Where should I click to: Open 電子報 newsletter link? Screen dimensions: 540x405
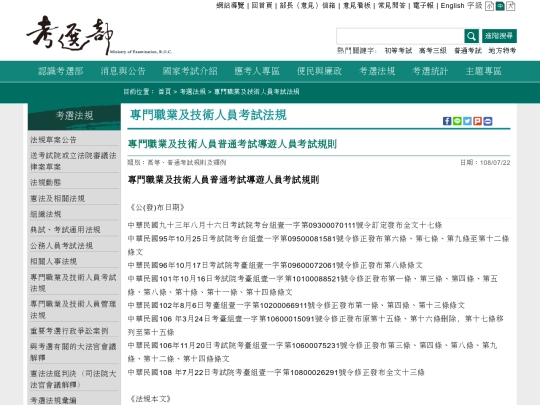click(423, 6)
